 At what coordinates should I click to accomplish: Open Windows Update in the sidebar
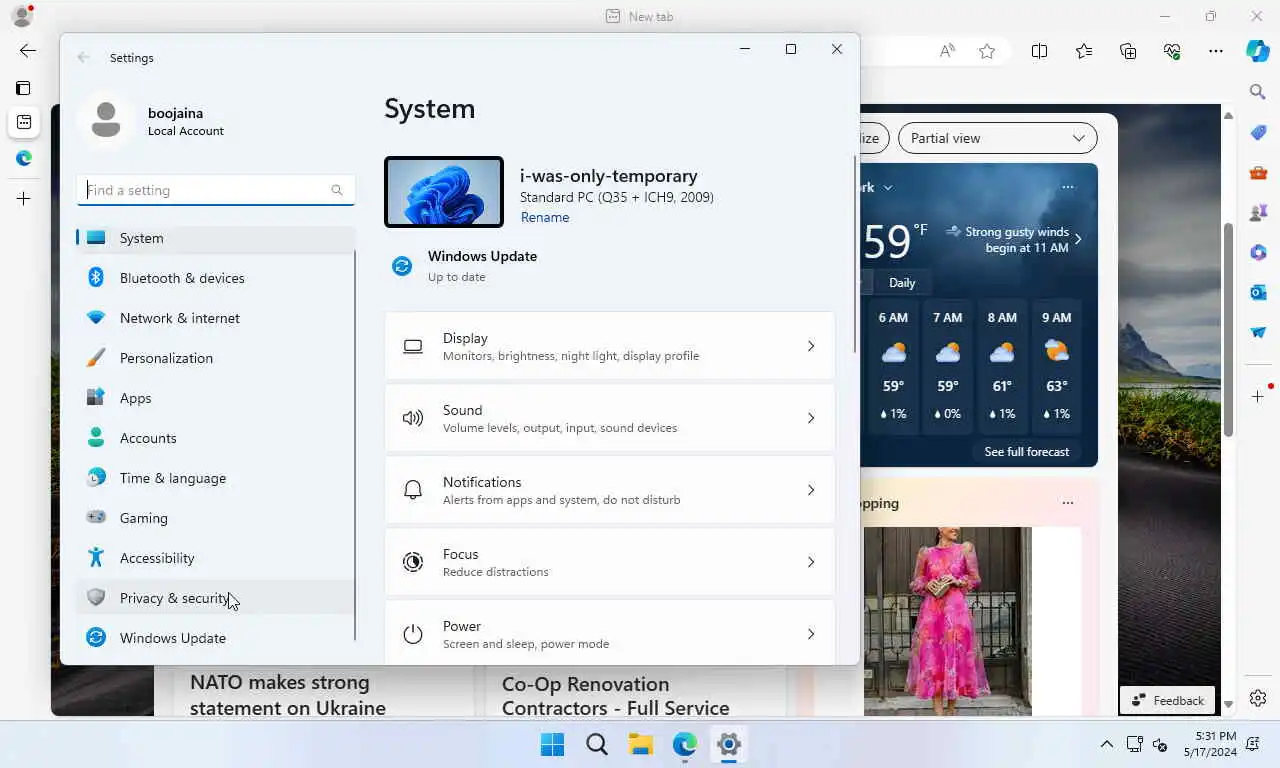click(x=215, y=638)
